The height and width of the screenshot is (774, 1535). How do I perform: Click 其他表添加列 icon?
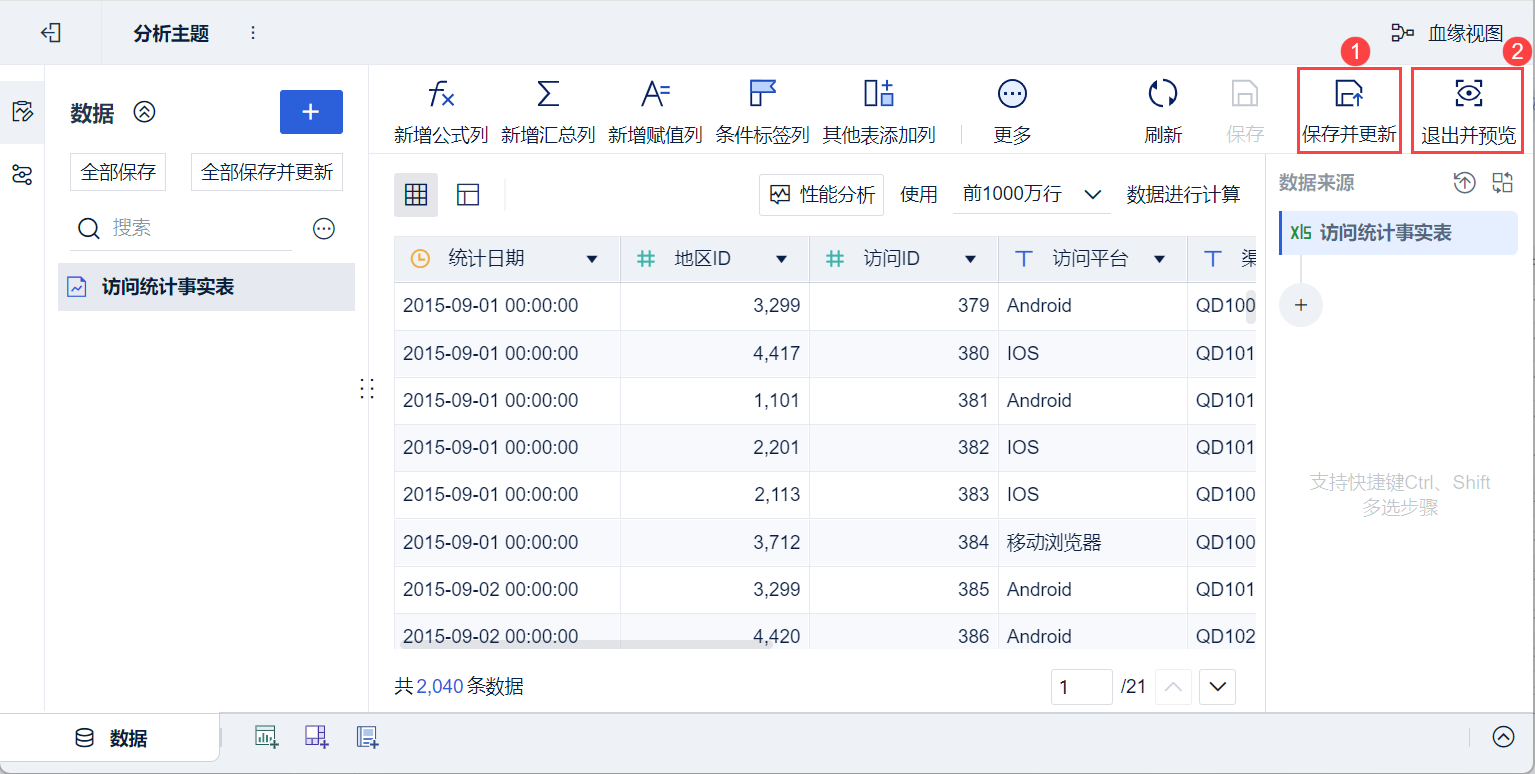point(878,95)
